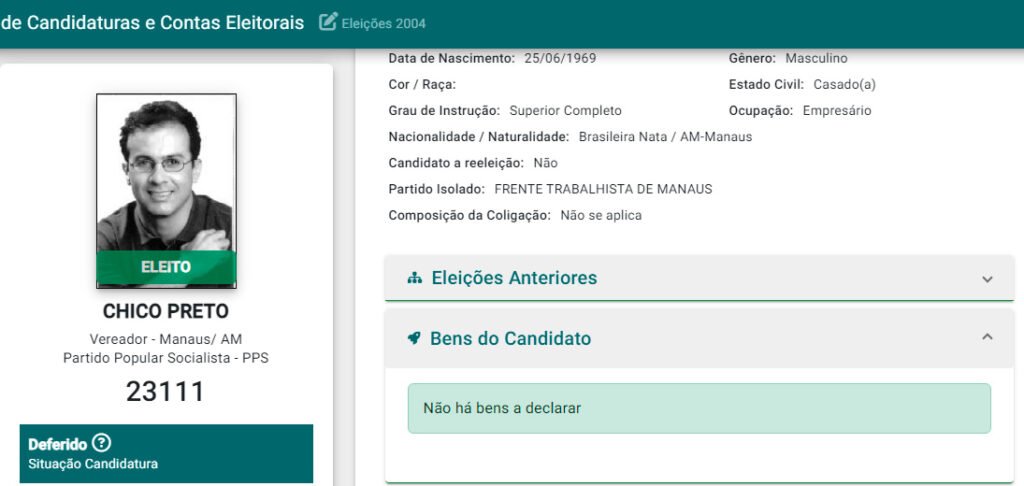Click the green ELEITO badge
The width and height of the screenshot is (1024, 486).
(x=166, y=267)
